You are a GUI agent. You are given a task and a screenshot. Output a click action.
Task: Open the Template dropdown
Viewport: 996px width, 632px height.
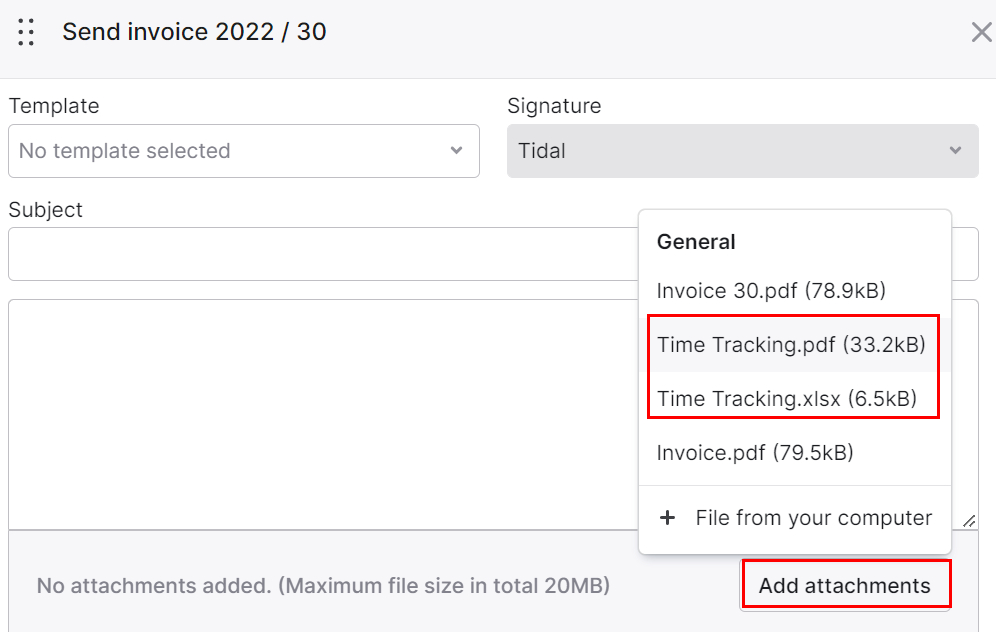(244, 151)
